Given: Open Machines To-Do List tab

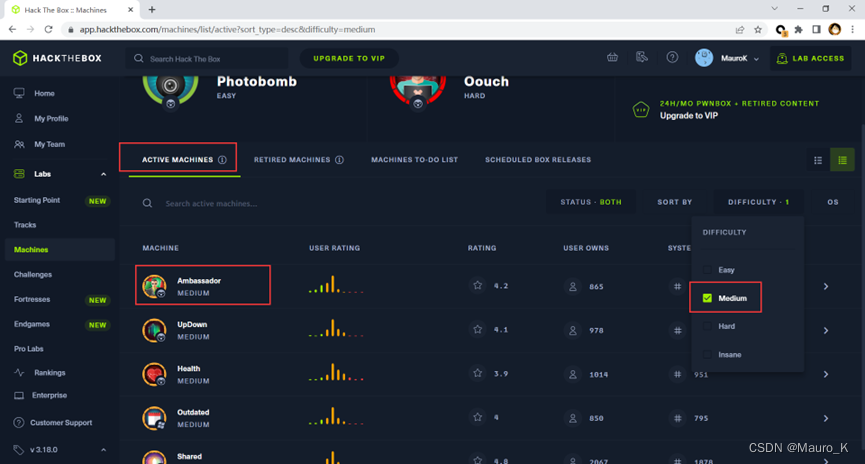Looking at the screenshot, I should (x=414, y=160).
